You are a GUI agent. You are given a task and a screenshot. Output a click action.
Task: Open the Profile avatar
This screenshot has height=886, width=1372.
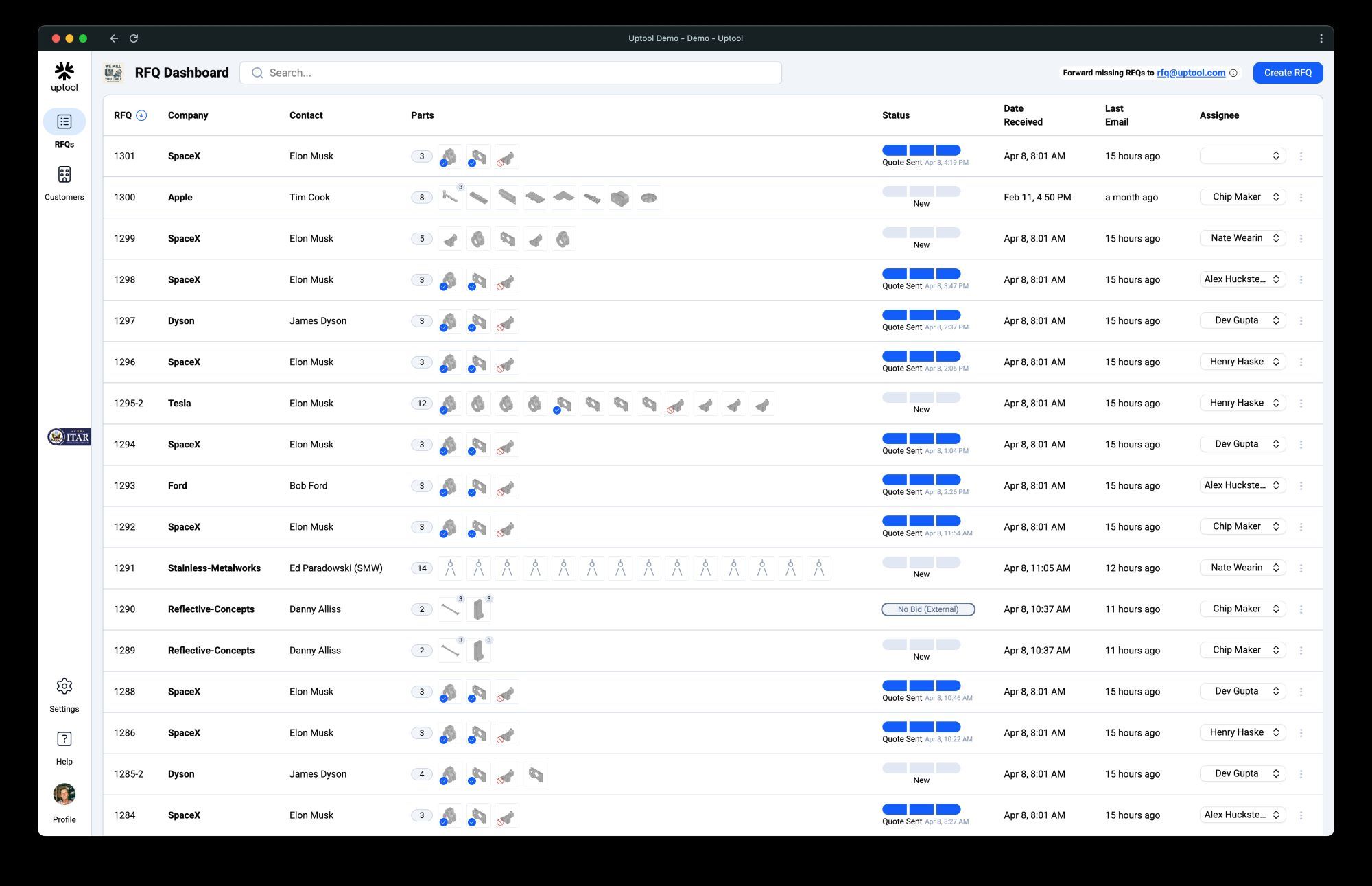64,794
